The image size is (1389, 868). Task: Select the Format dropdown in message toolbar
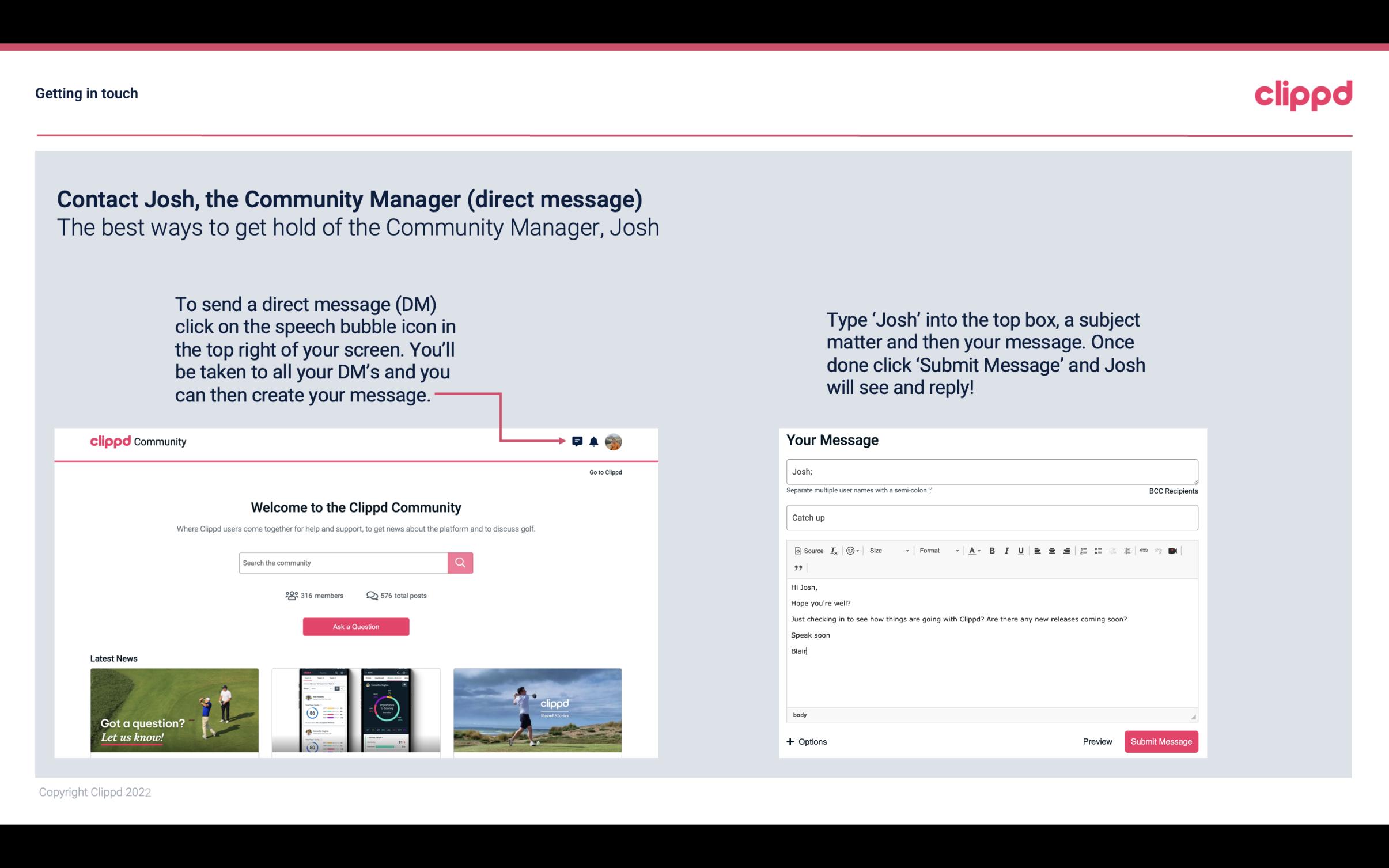(x=935, y=550)
